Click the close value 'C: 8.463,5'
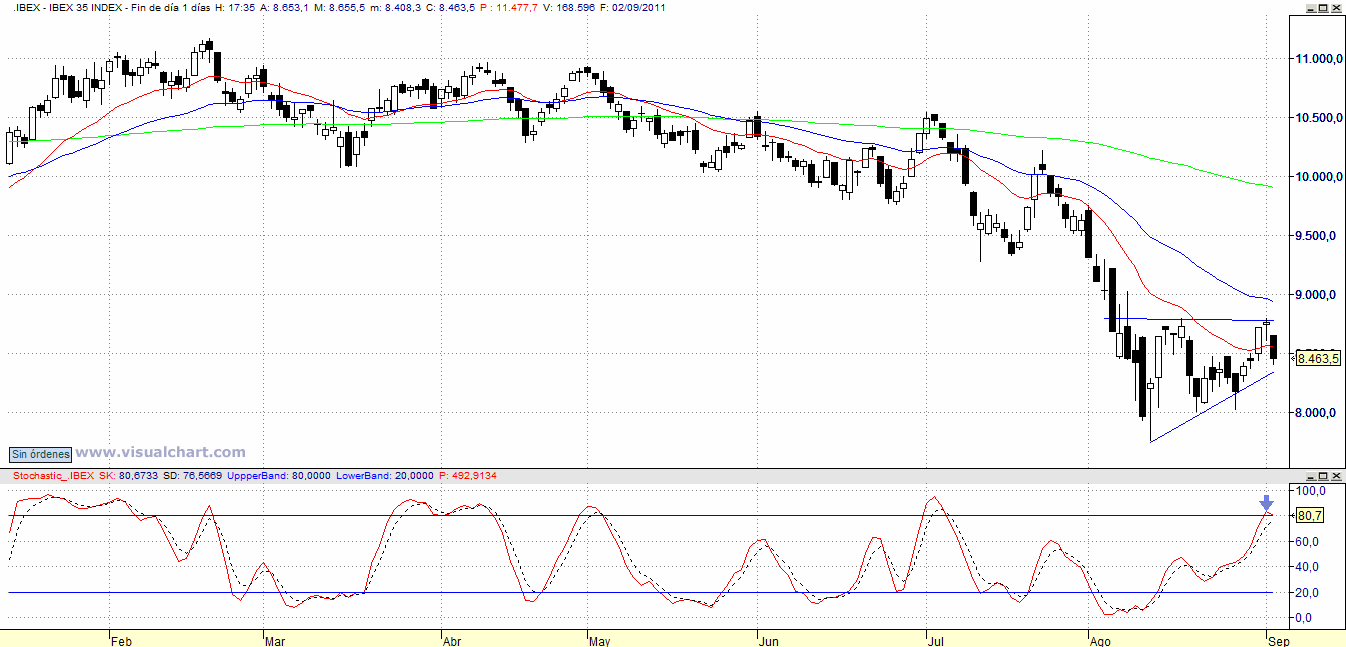The height and width of the screenshot is (647, 1346). pyautogui.click(x=450, y=7)
